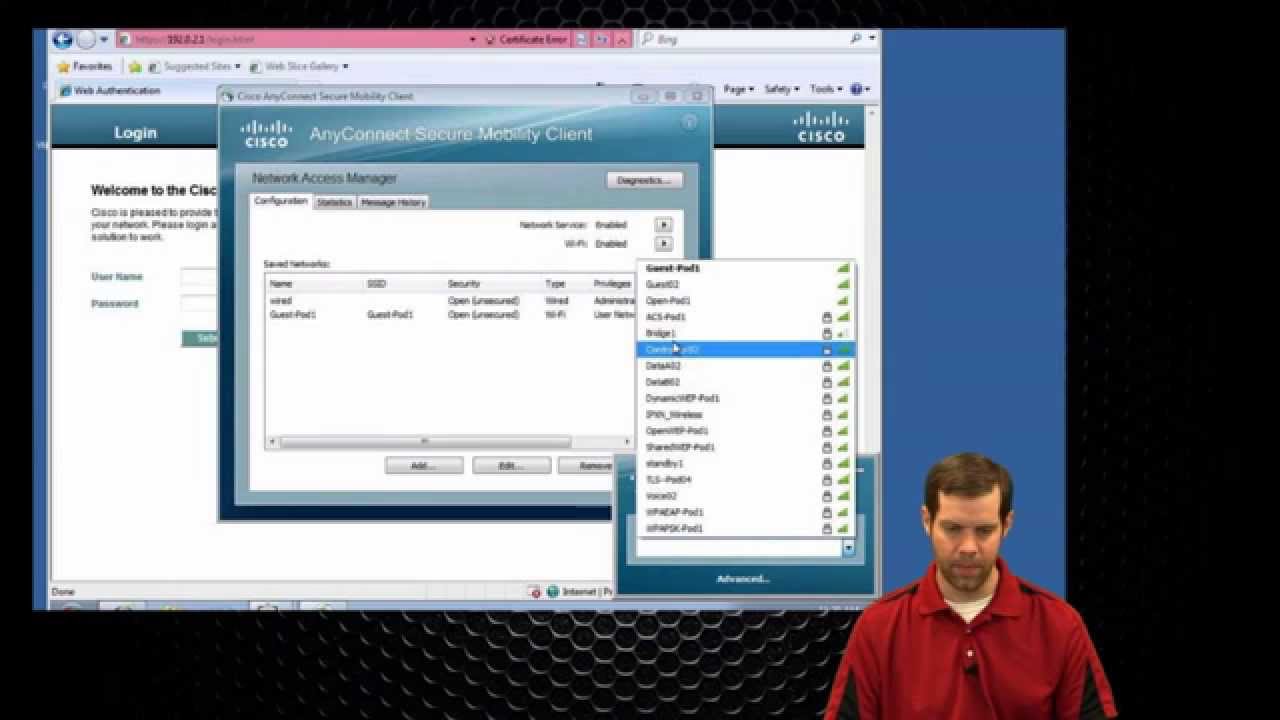Choose standby1 from the network list

coord(745,463)
